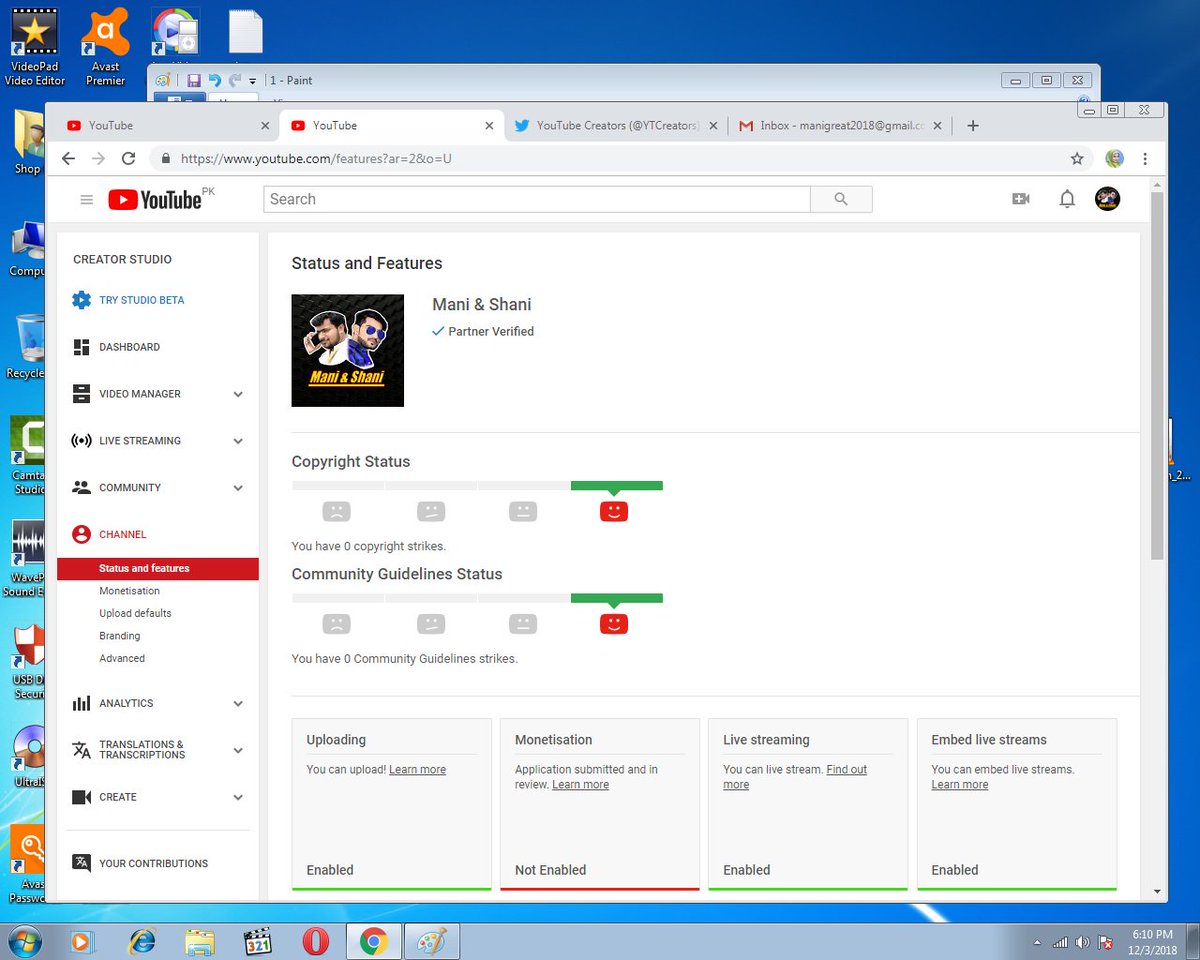
Task: Click Undo in the Paint quick access bar
Action: [214, 80]
